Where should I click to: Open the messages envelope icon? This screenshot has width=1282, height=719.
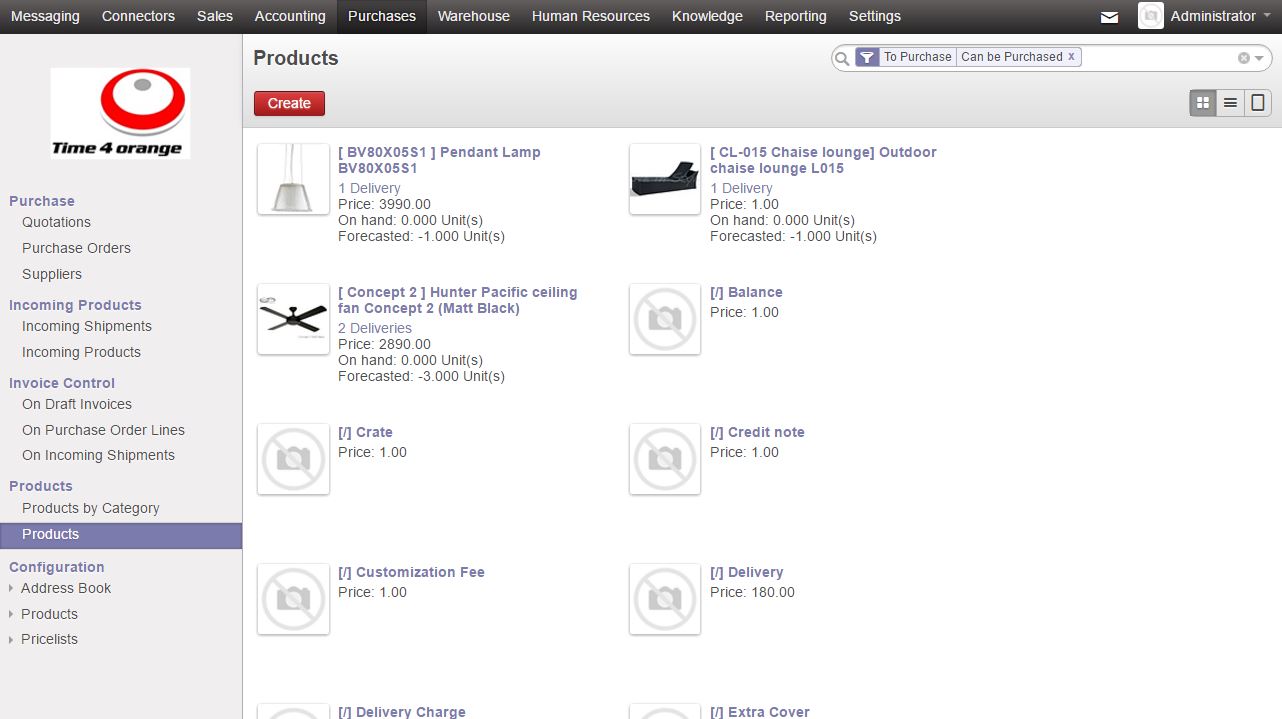tap(1109, 17)
